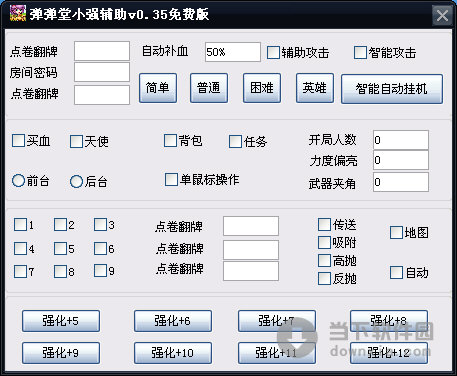This screenshot has width=457, height=376.
Task: Enable the 传送 checkbox
Action: pos(324,225)
